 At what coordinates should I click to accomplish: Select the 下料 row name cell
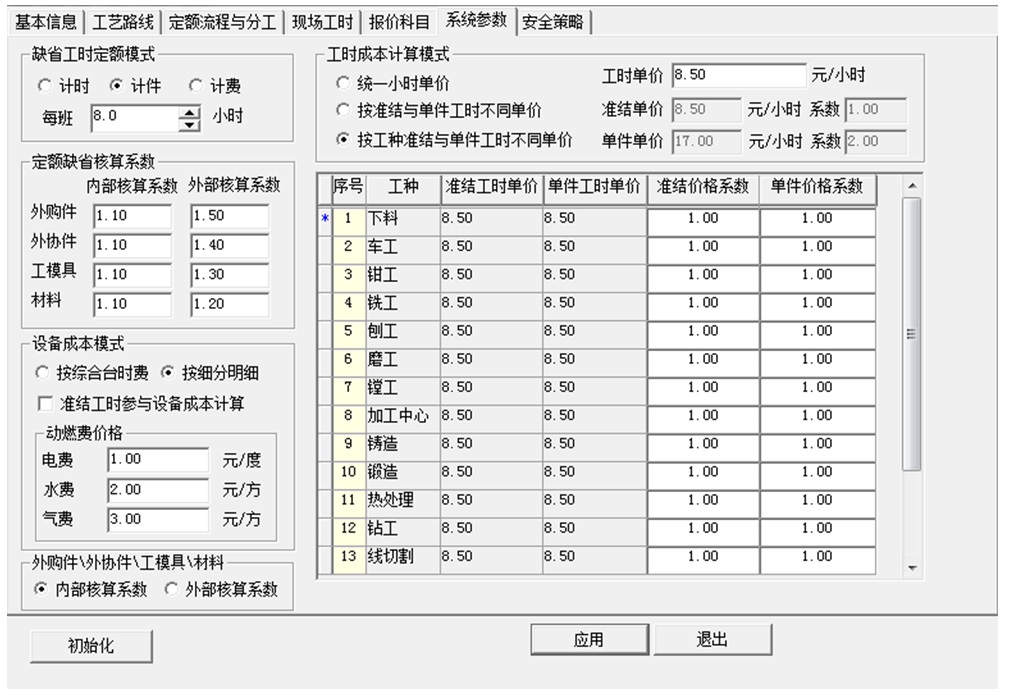coord(403,219)
